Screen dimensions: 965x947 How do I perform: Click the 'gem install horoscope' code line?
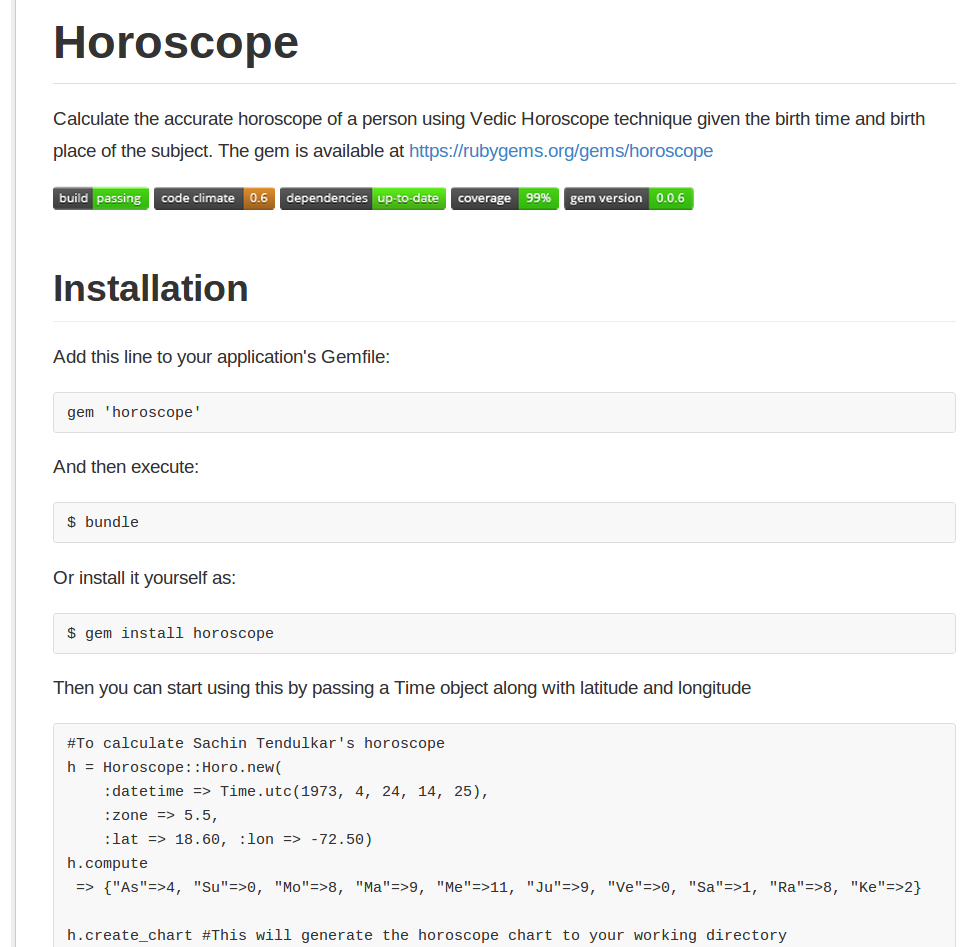pyautogui.click(x=170, y=633)
